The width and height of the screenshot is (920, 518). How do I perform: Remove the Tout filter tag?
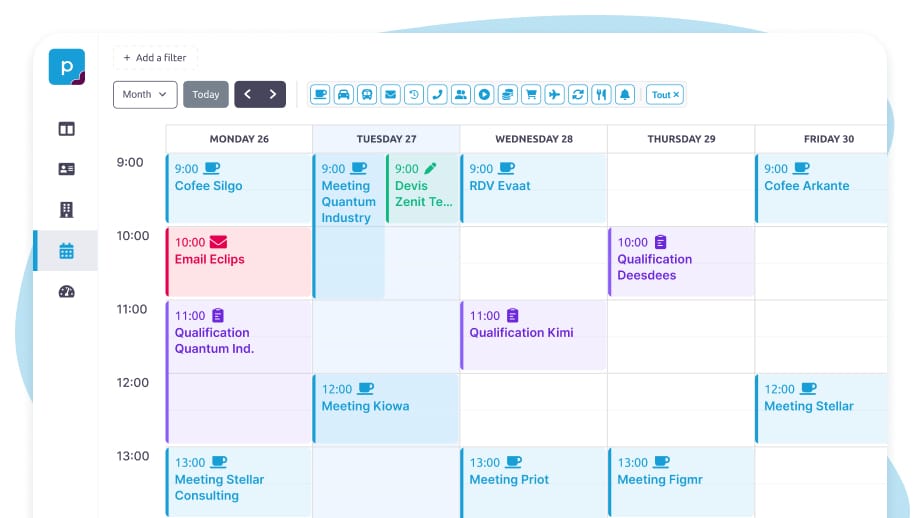point(676,95)
